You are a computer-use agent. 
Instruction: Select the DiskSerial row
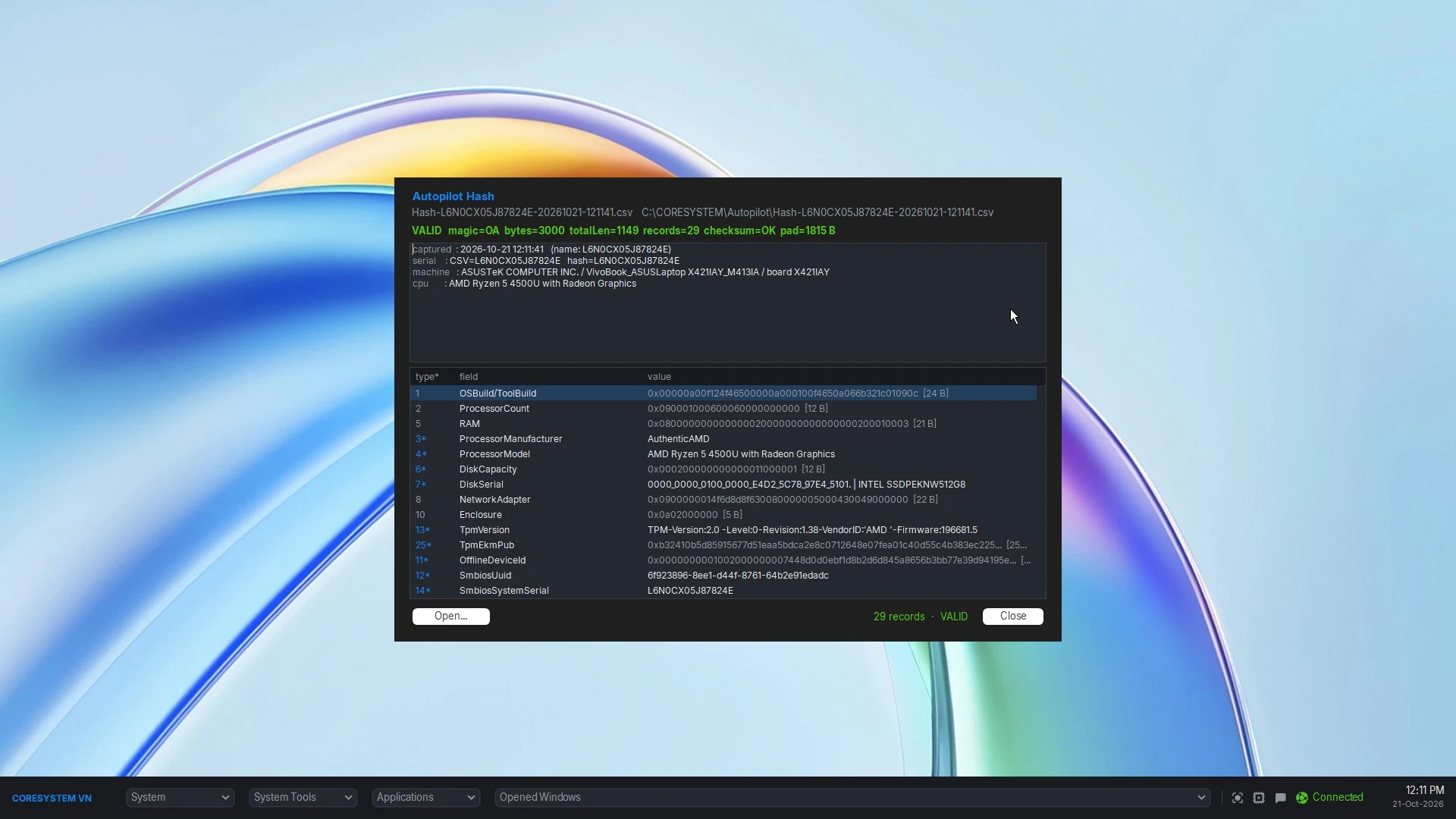723,485
